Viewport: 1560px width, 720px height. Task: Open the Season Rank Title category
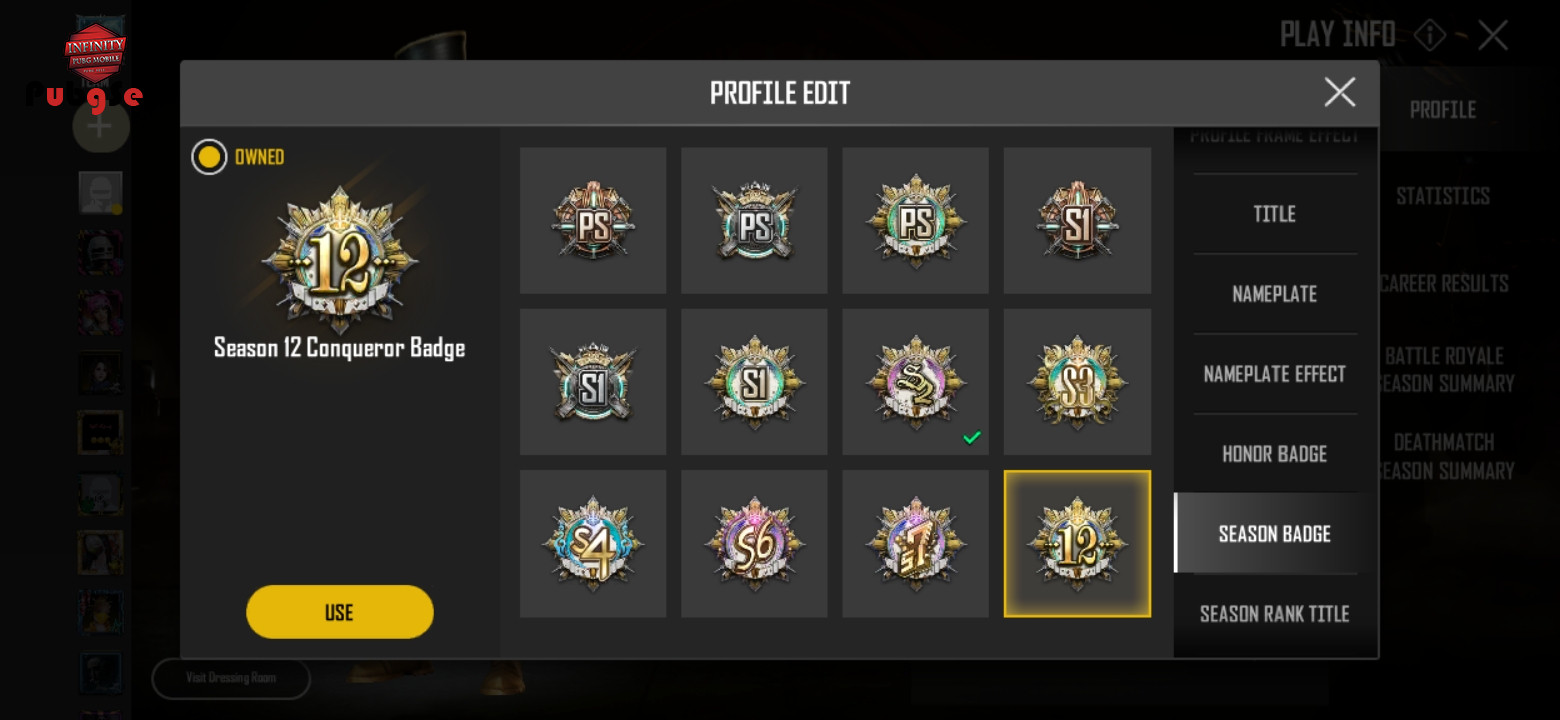point(1275,614)
